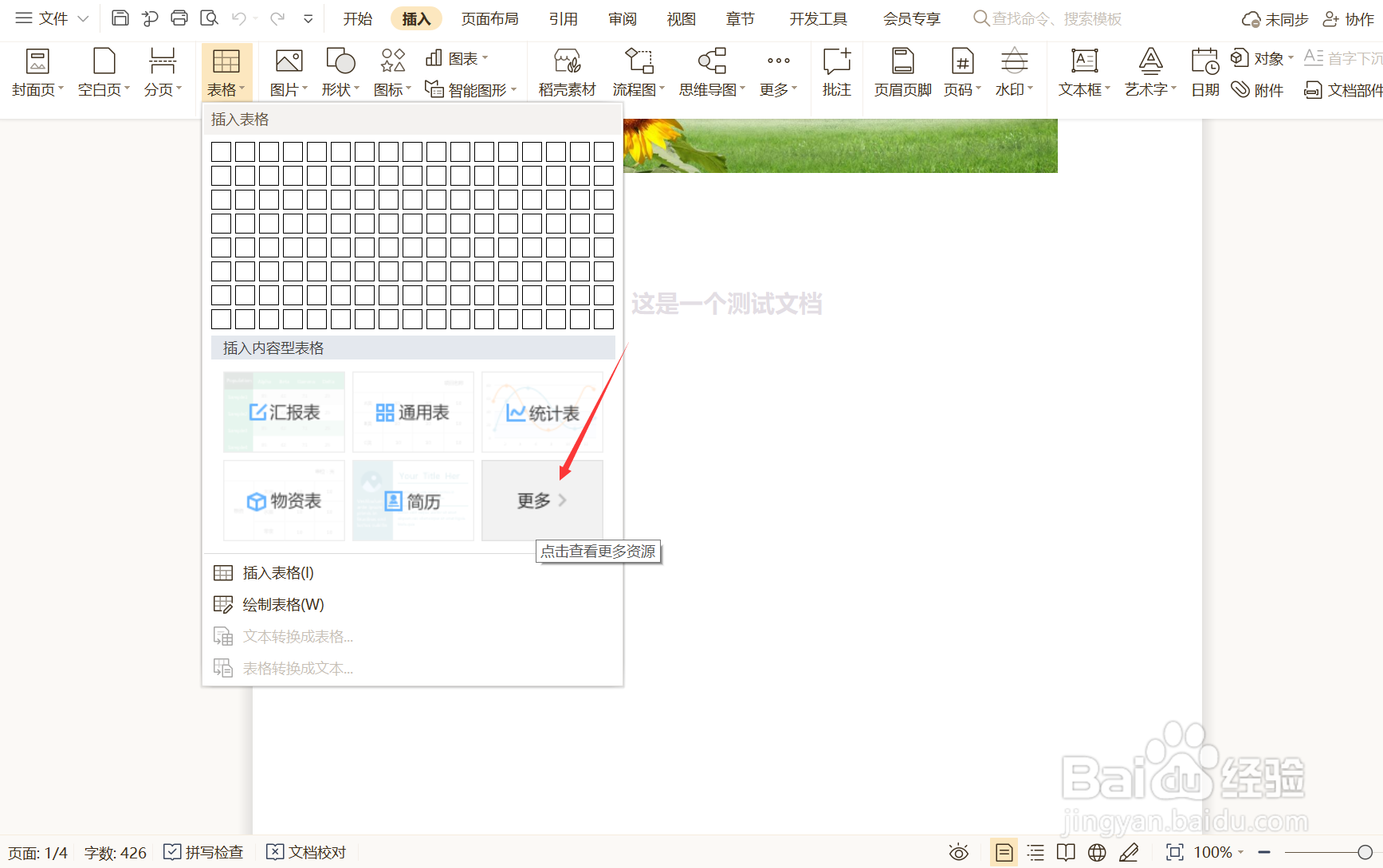1383x868 pixels.
Task: Insert 页眉页脚 header and footer
Action: coord(902,72)
